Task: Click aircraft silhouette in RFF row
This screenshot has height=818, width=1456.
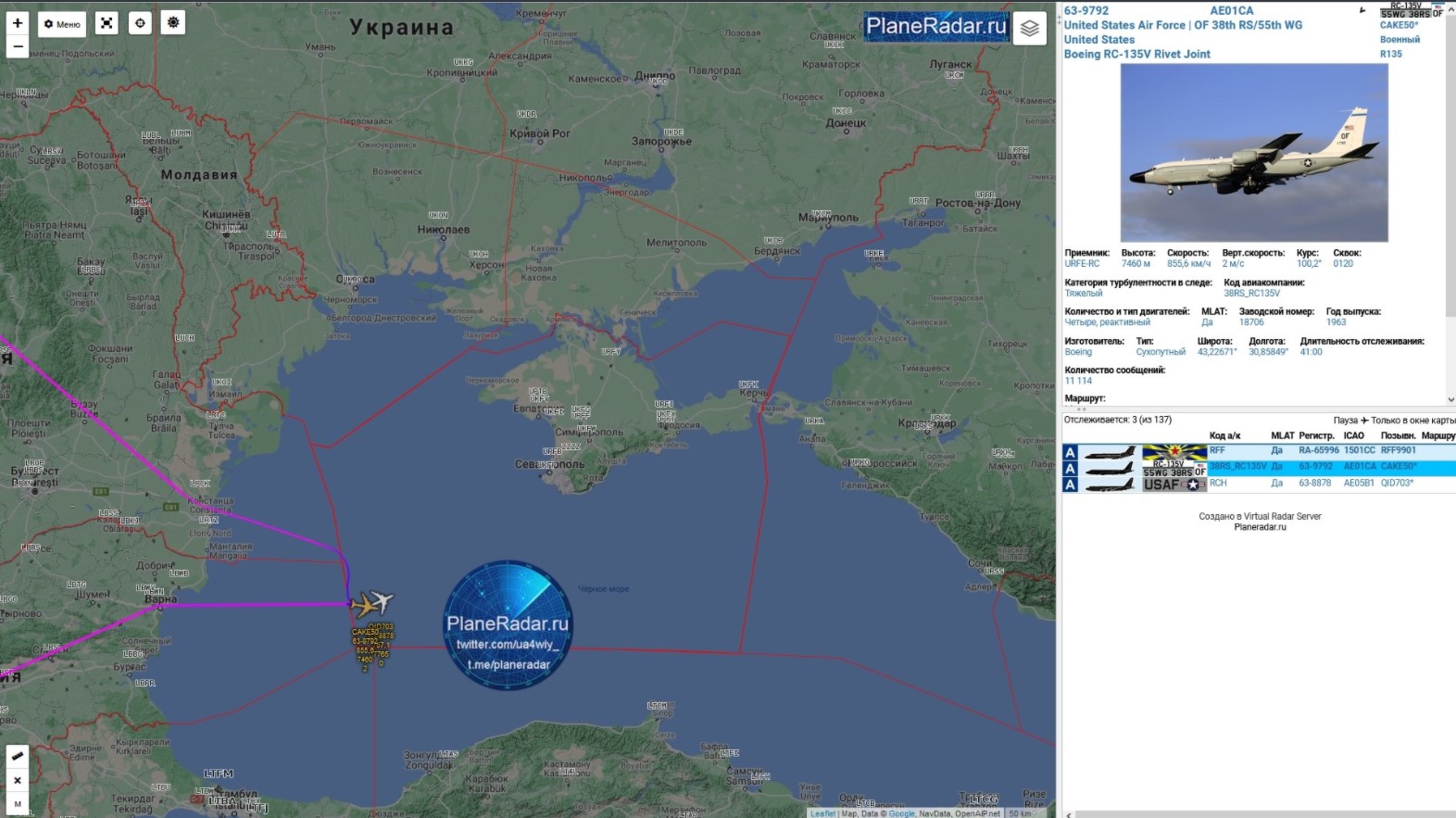Action: point(1110,453)
